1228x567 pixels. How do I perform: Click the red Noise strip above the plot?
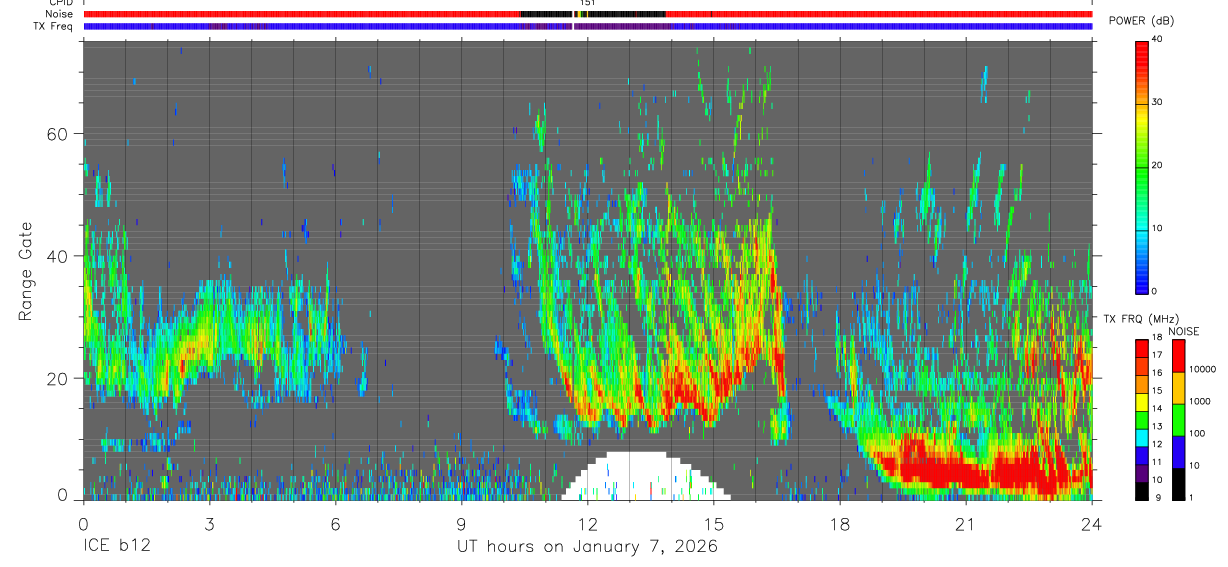coord(588,14)
